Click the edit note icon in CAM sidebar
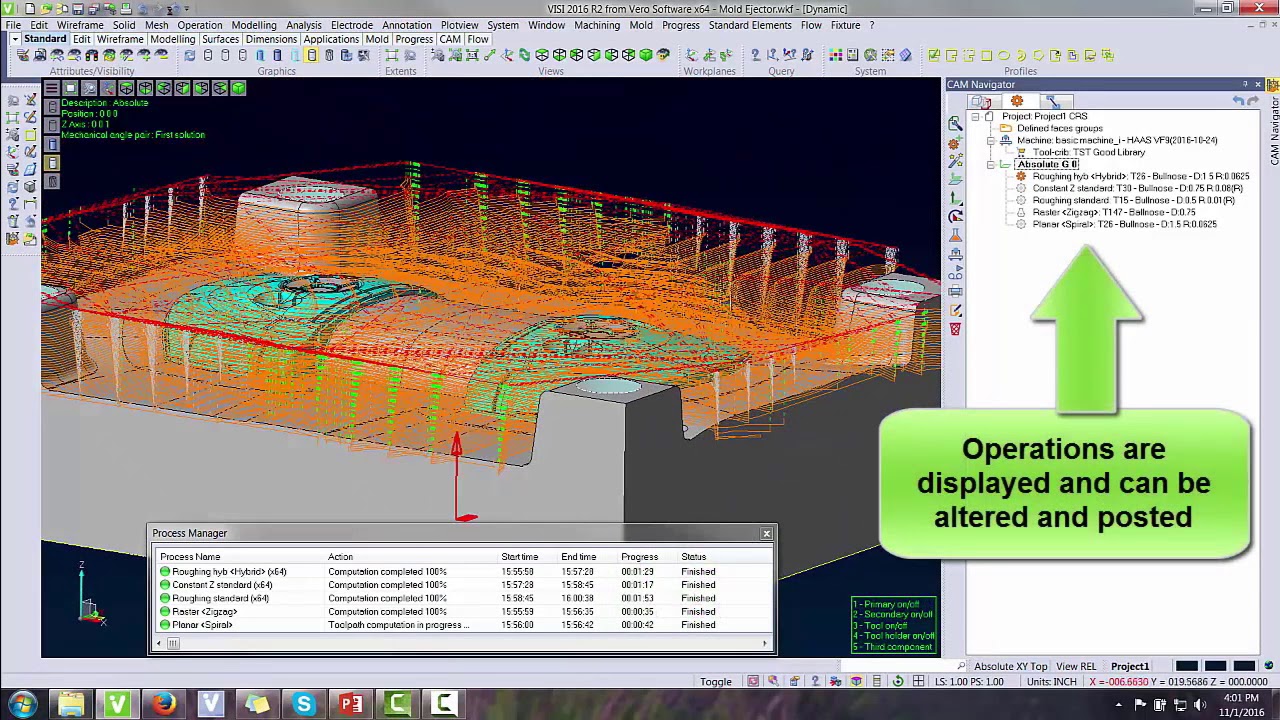Screen dimensions: 1280x720 coord(955,310)
